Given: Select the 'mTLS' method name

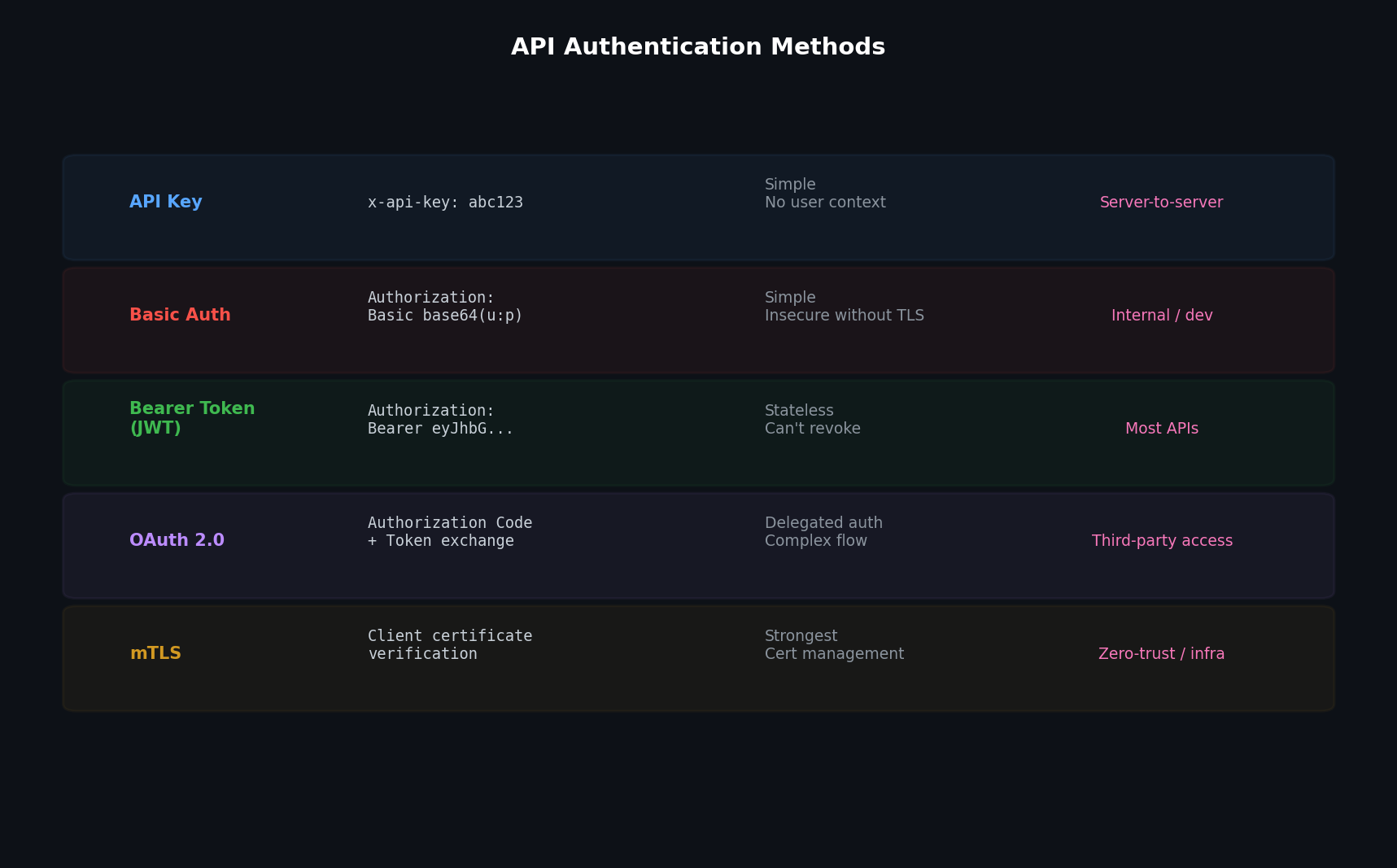Looking at the screenshot, I should (155, 653).
